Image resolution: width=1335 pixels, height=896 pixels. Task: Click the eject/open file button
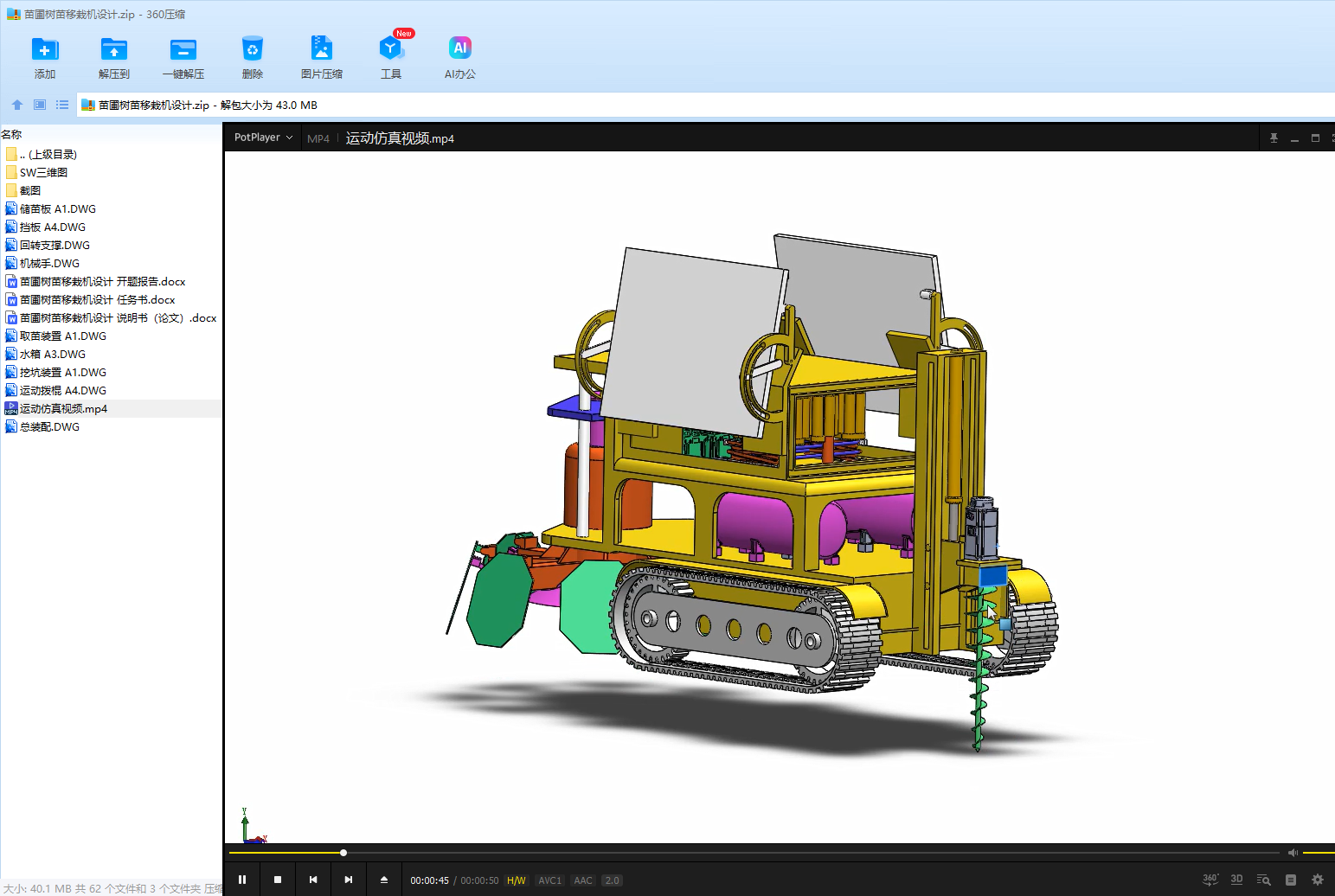384,880
